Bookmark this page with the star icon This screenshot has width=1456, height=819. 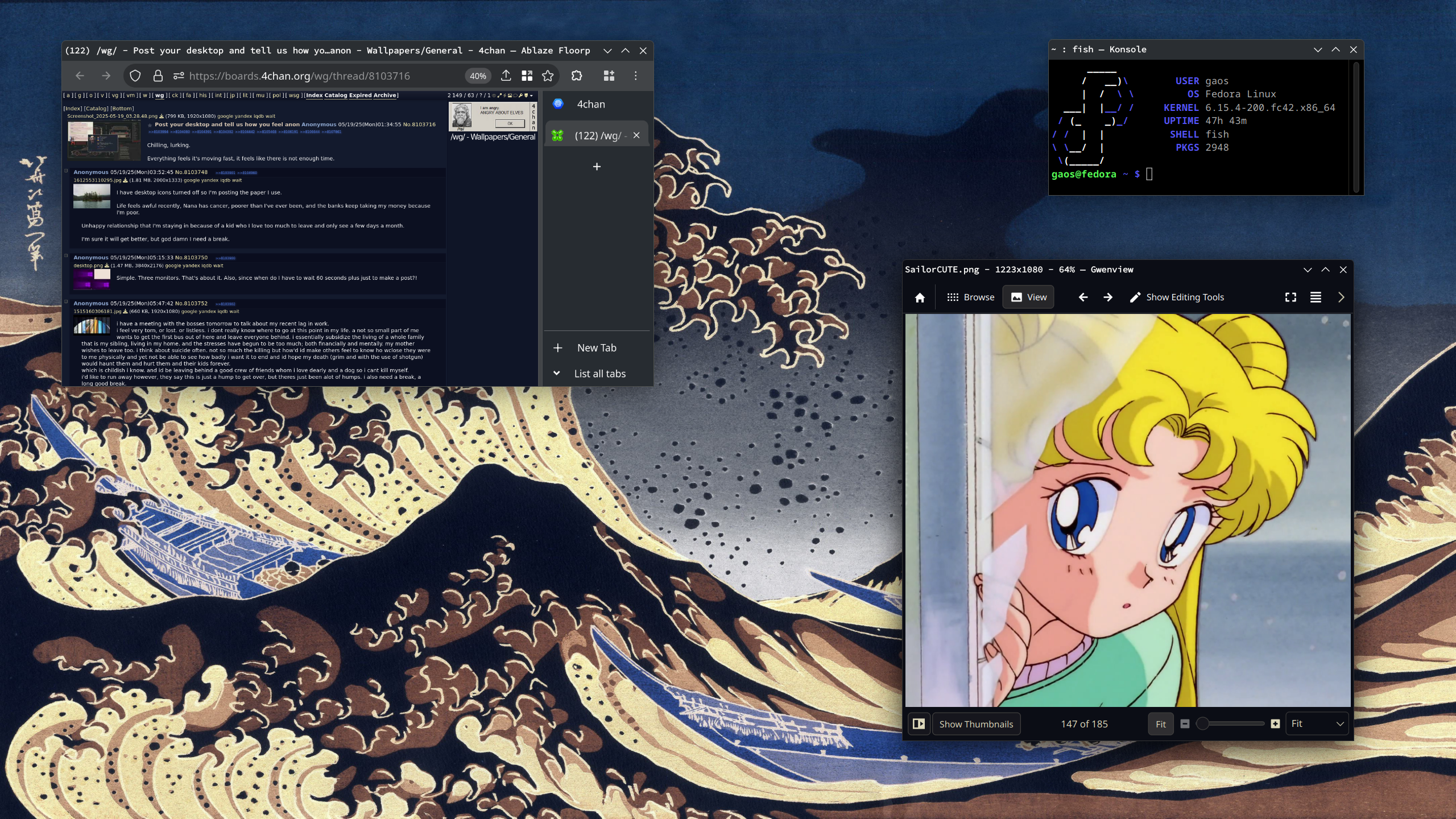point(548,76)
